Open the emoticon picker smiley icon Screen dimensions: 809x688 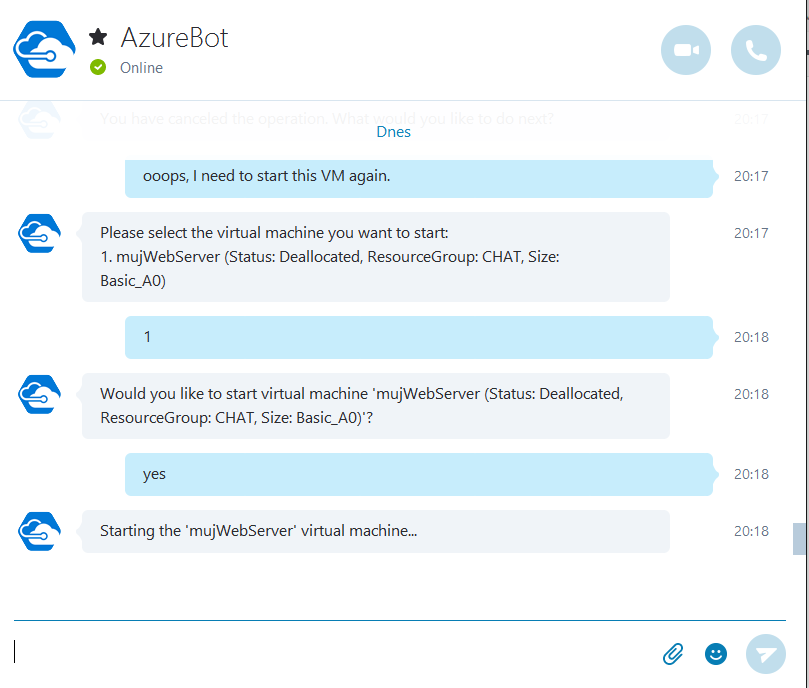(x=716, y=654)
